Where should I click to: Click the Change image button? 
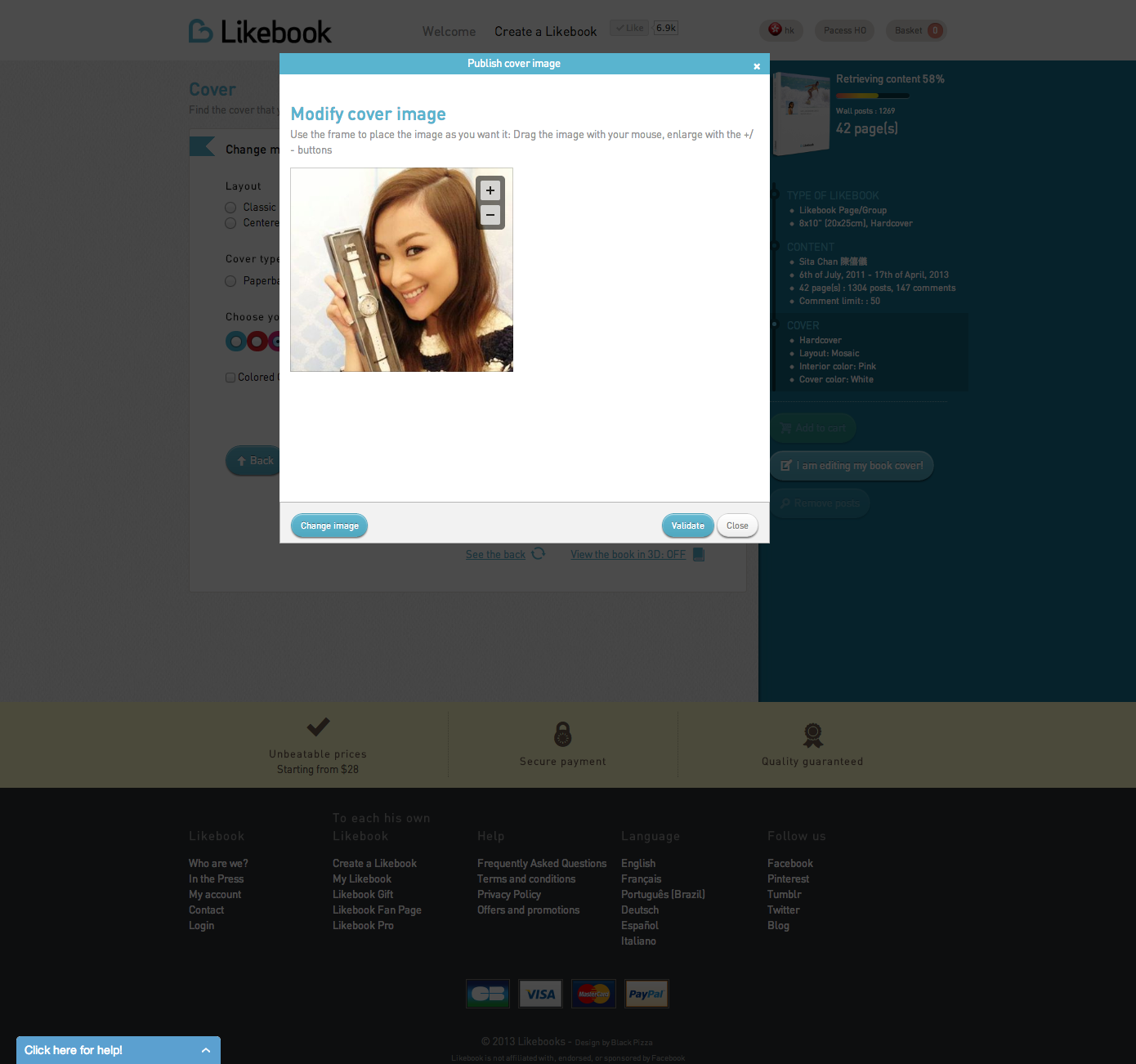[329, 525]
